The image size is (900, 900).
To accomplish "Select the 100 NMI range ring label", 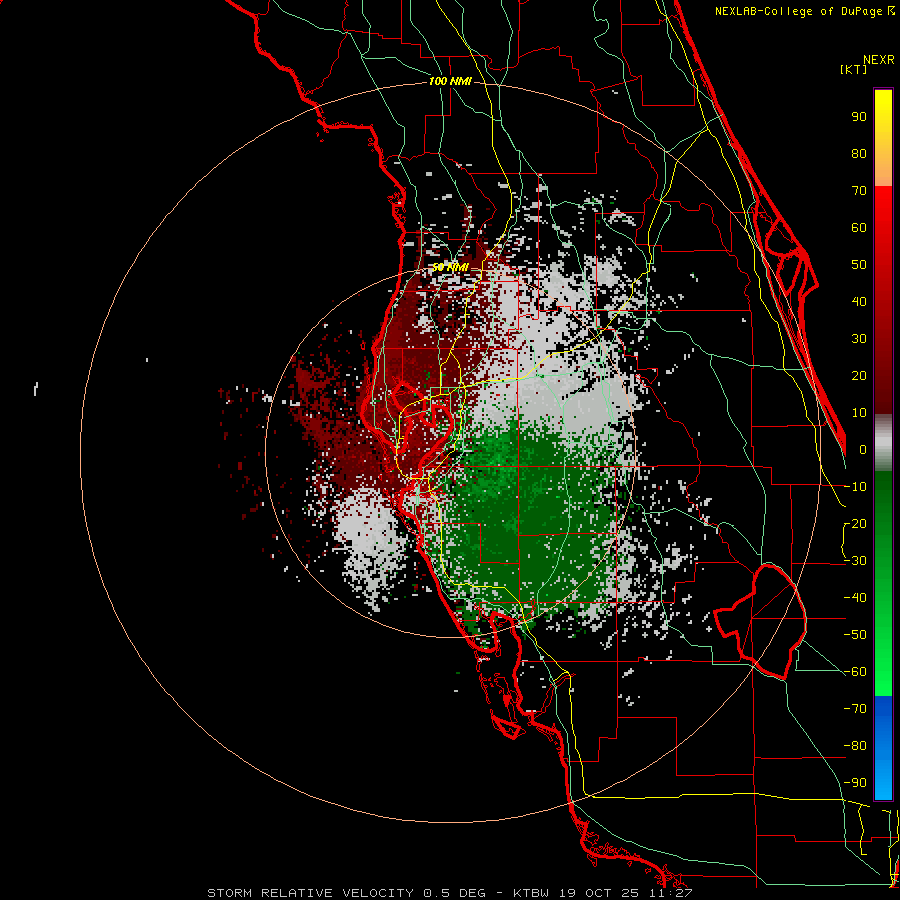I will point(450,81).
